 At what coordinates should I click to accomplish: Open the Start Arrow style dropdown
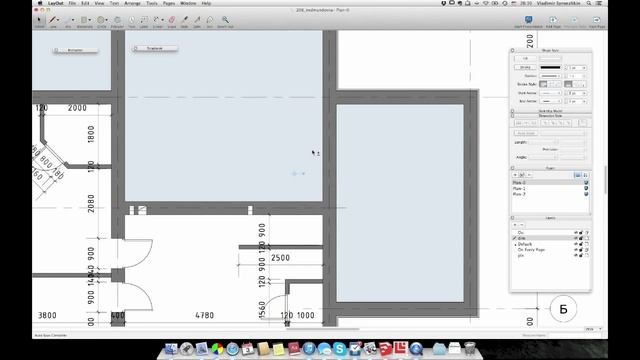tap(550, 93)
